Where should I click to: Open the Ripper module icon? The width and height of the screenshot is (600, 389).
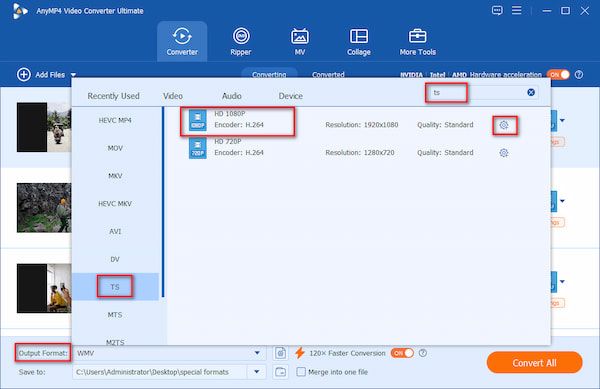click(x=241, y=36)
